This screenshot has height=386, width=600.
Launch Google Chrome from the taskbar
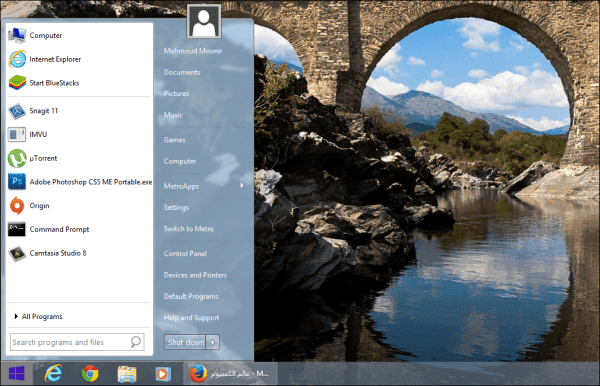pyautogui.click(x=90, y=373)
